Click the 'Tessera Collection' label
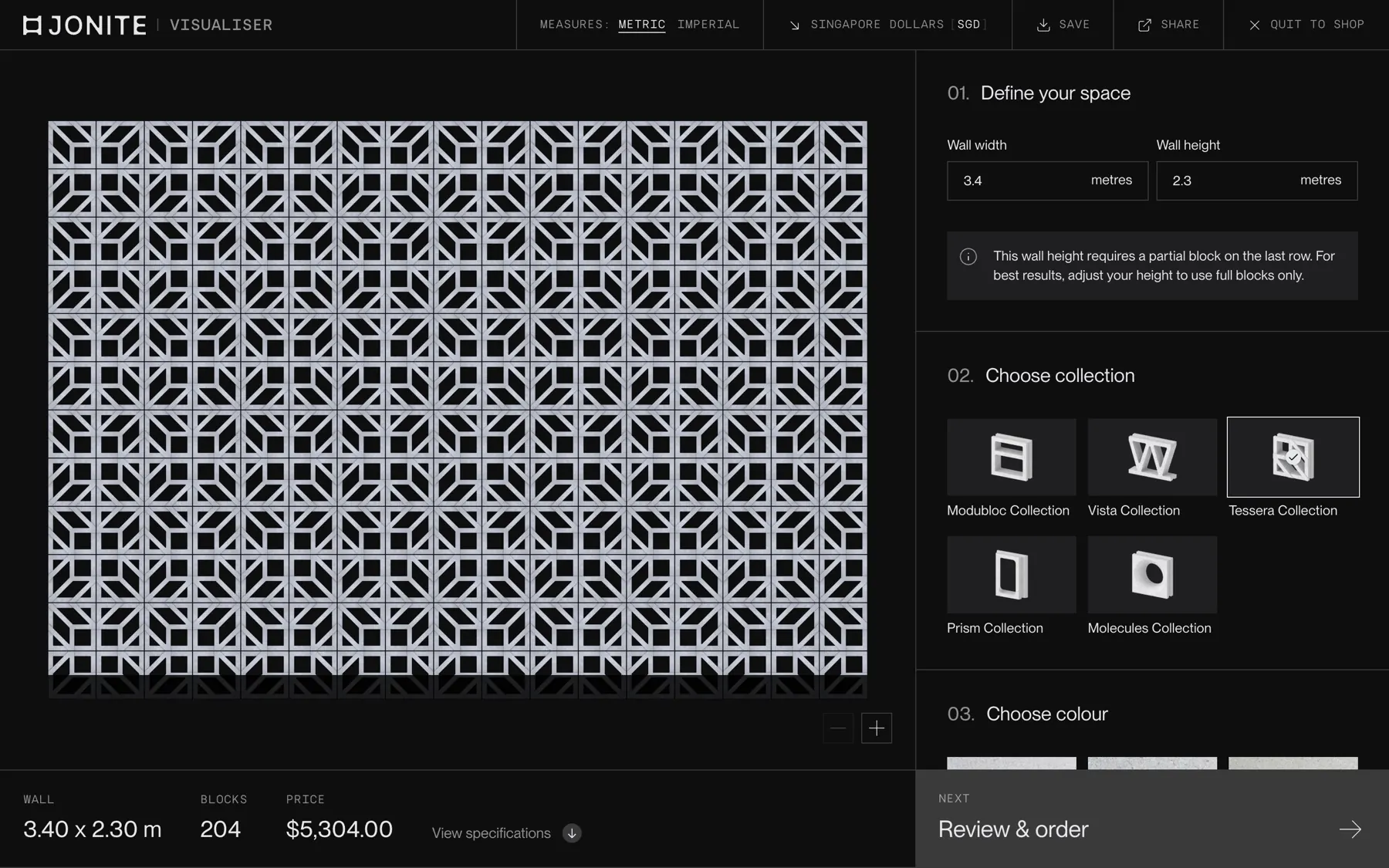 1283,511
